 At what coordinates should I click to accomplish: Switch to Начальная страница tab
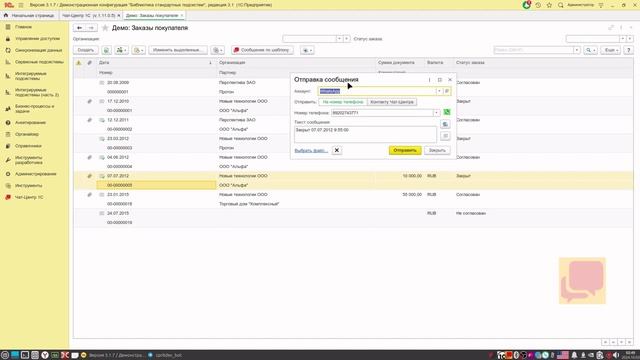coord(29,15)
